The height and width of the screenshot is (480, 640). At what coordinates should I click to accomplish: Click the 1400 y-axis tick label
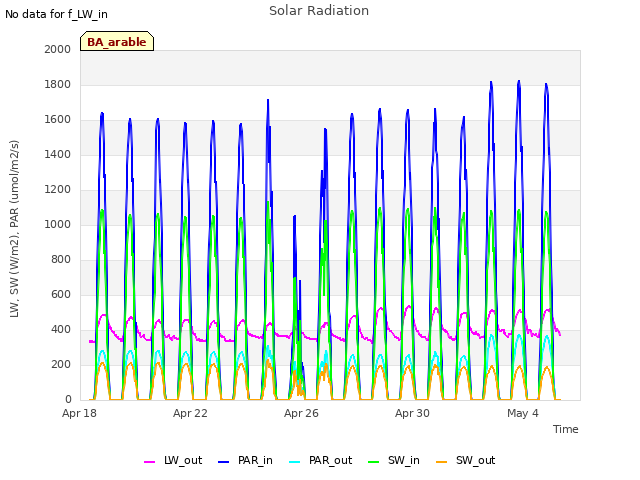tap(58, 154)
